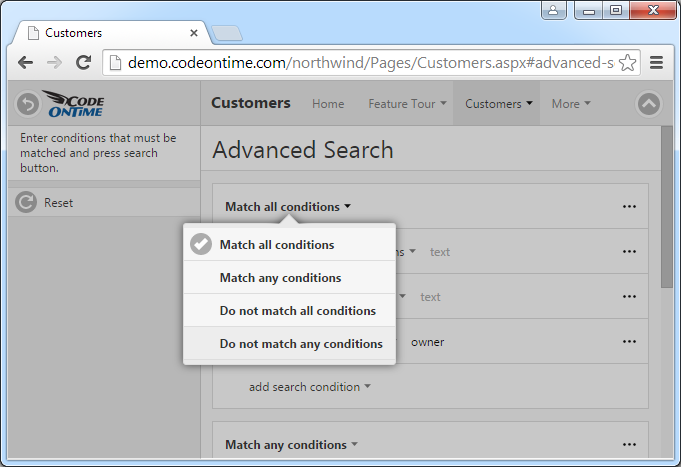Click the browser address bar

click(360, 62)
